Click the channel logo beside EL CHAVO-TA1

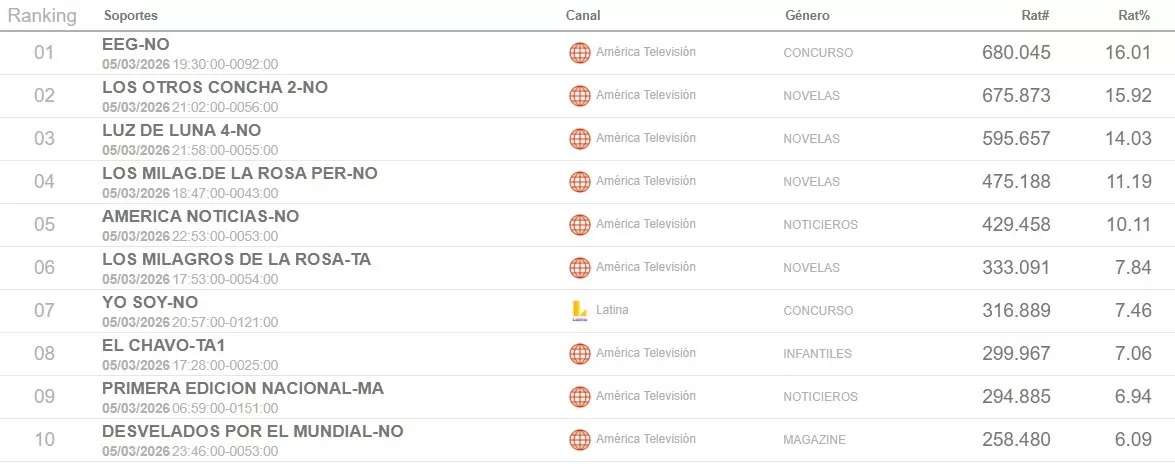point(579,354)
